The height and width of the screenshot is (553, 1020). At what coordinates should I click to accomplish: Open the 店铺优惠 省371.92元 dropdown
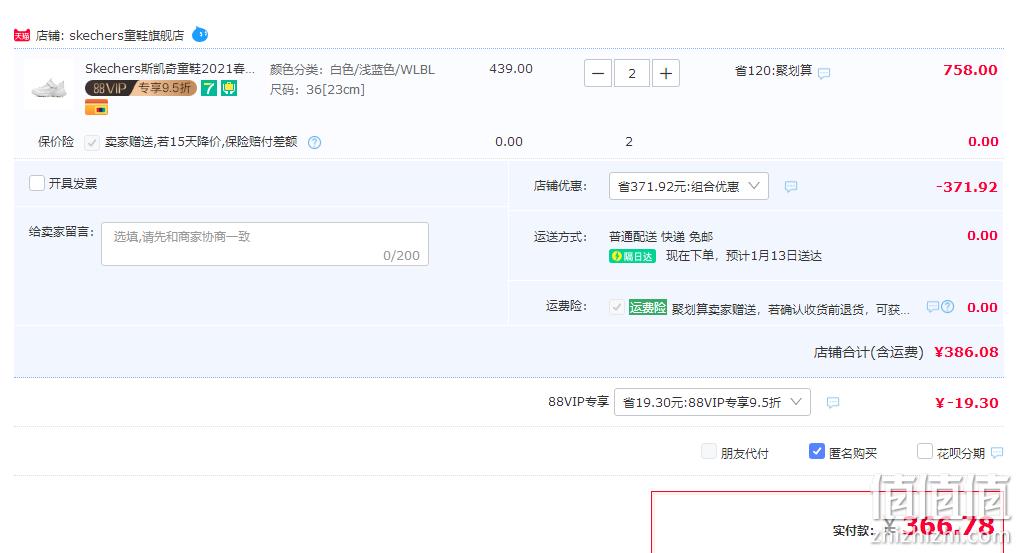point(689,186)
